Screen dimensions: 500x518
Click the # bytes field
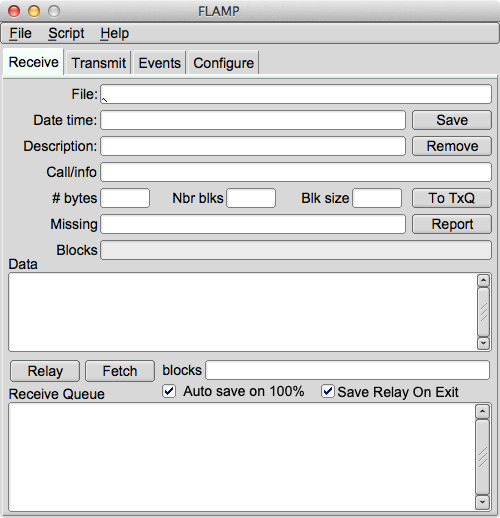[x=125, y=198]
